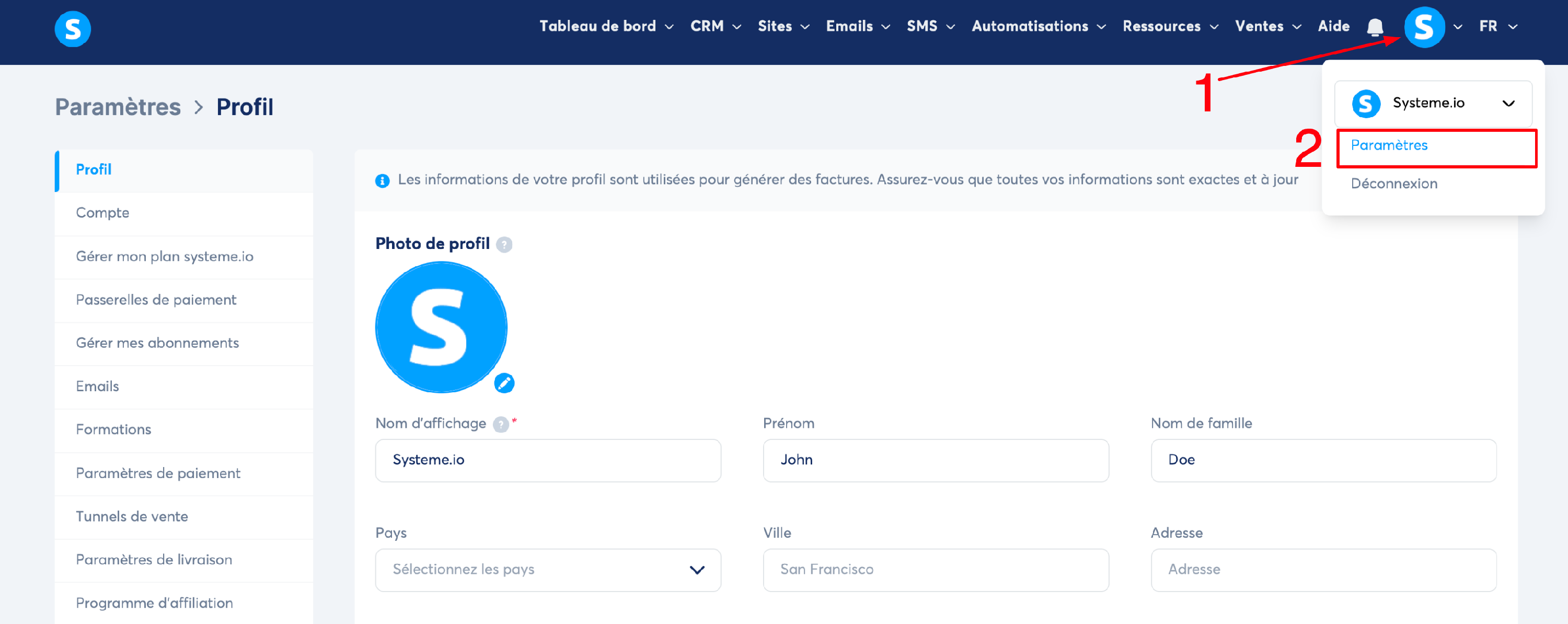Open the FR language dropdown
The width and height of the screenshot is (1568, 624).
coord(1497,26)
